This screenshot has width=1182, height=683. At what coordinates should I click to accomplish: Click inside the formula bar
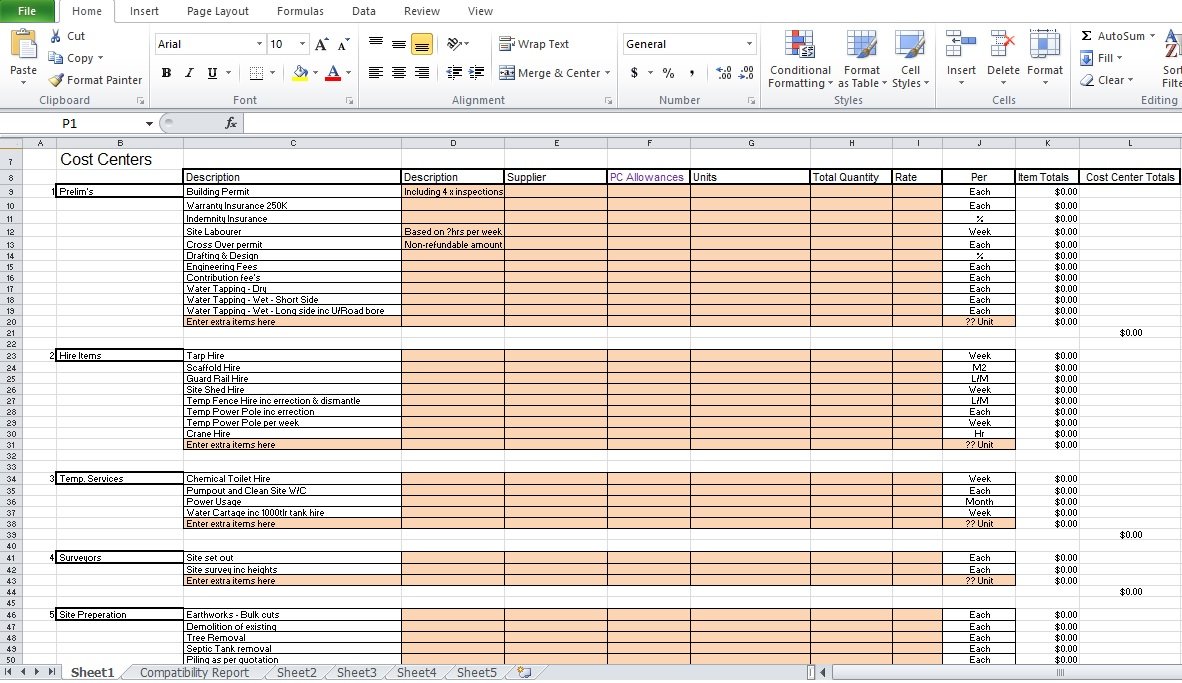[x=712, y=123]
